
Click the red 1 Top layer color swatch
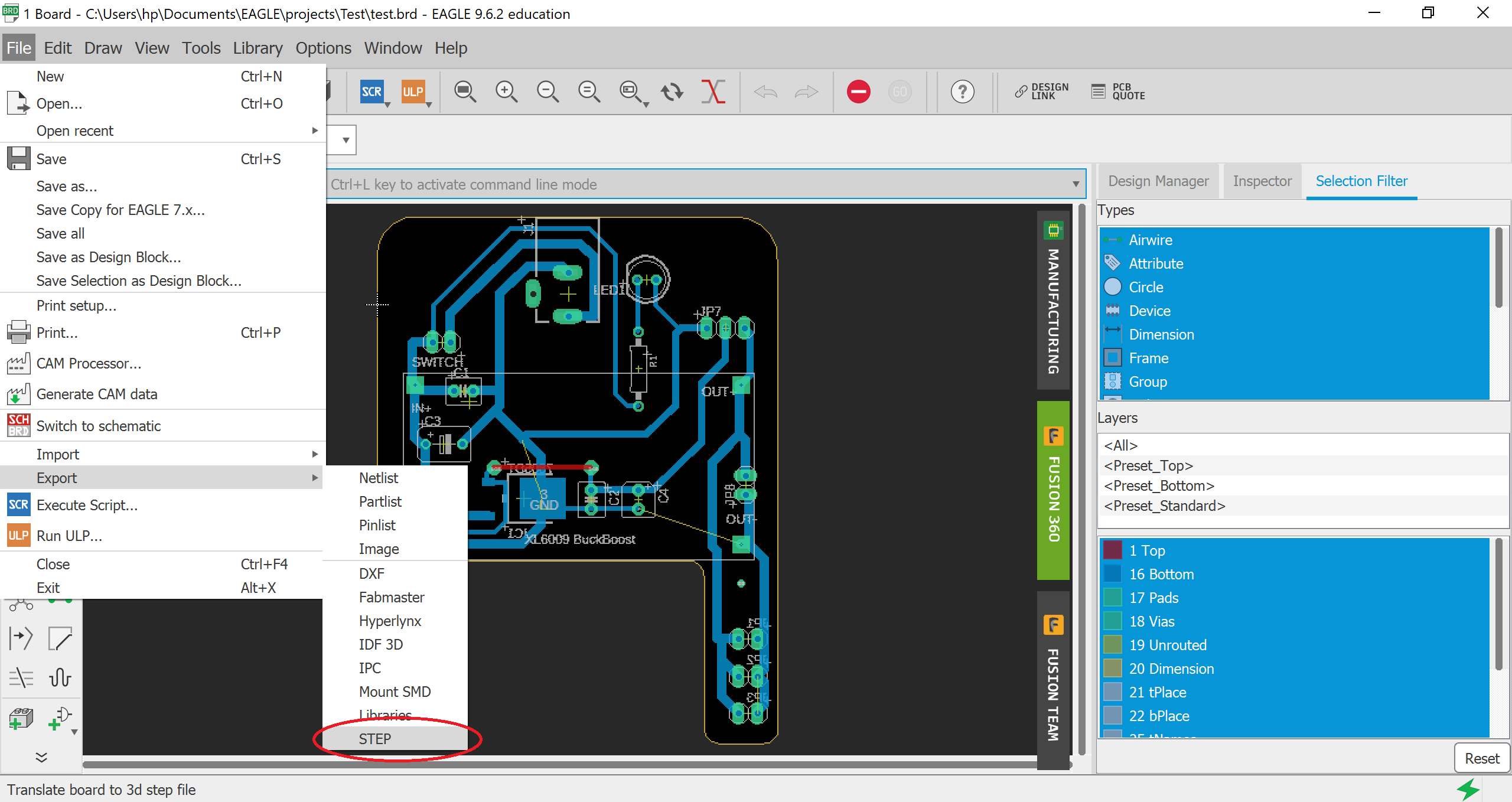coord(1113,550)
